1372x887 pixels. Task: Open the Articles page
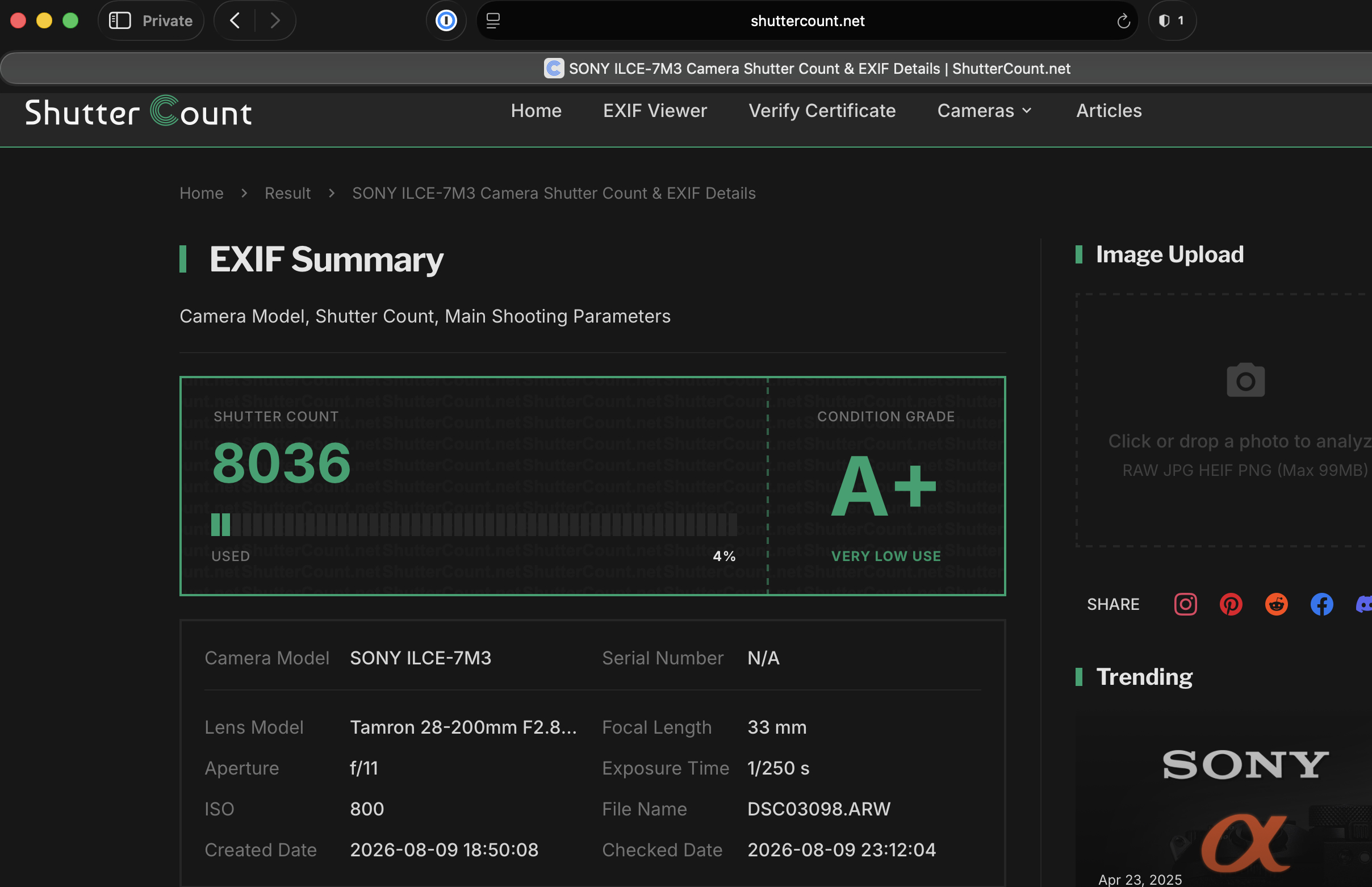point(1109,111)
